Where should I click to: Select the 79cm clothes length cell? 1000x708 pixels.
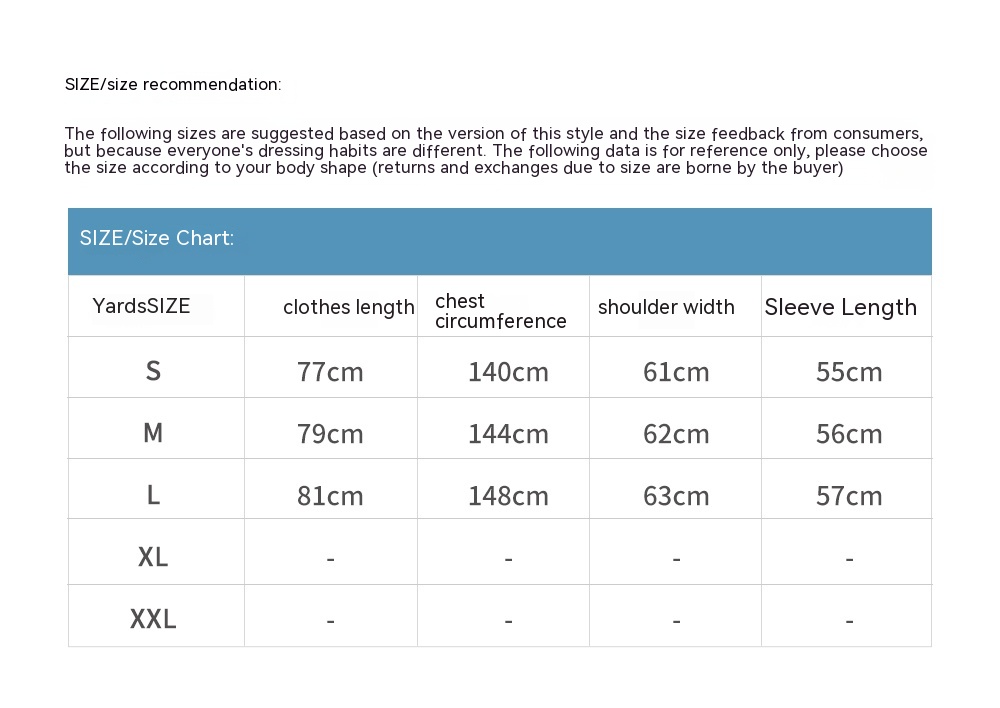(x=330, y=434)
